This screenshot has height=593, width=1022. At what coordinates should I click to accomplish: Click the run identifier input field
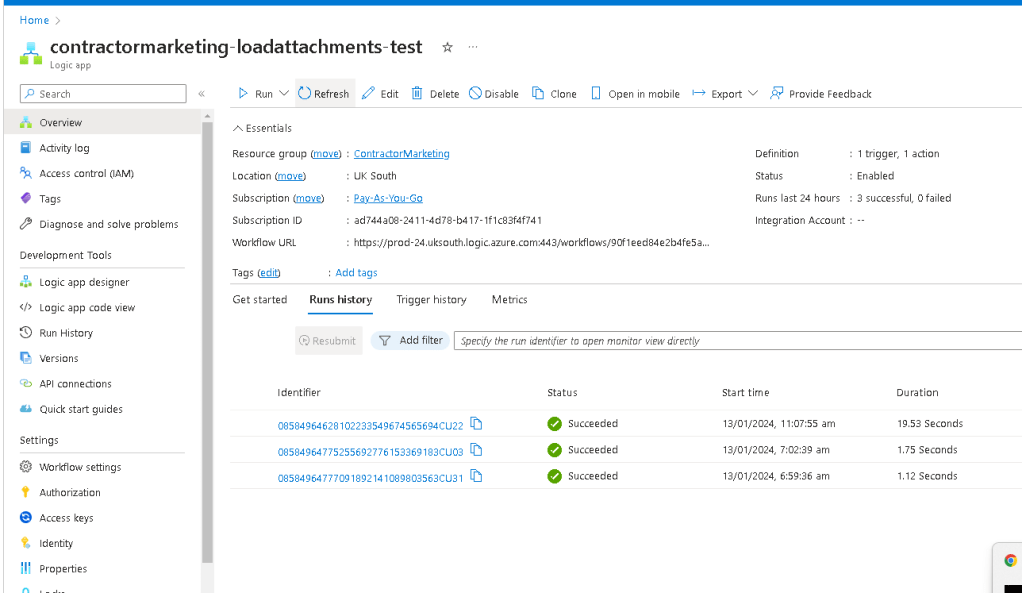(737, 340)
